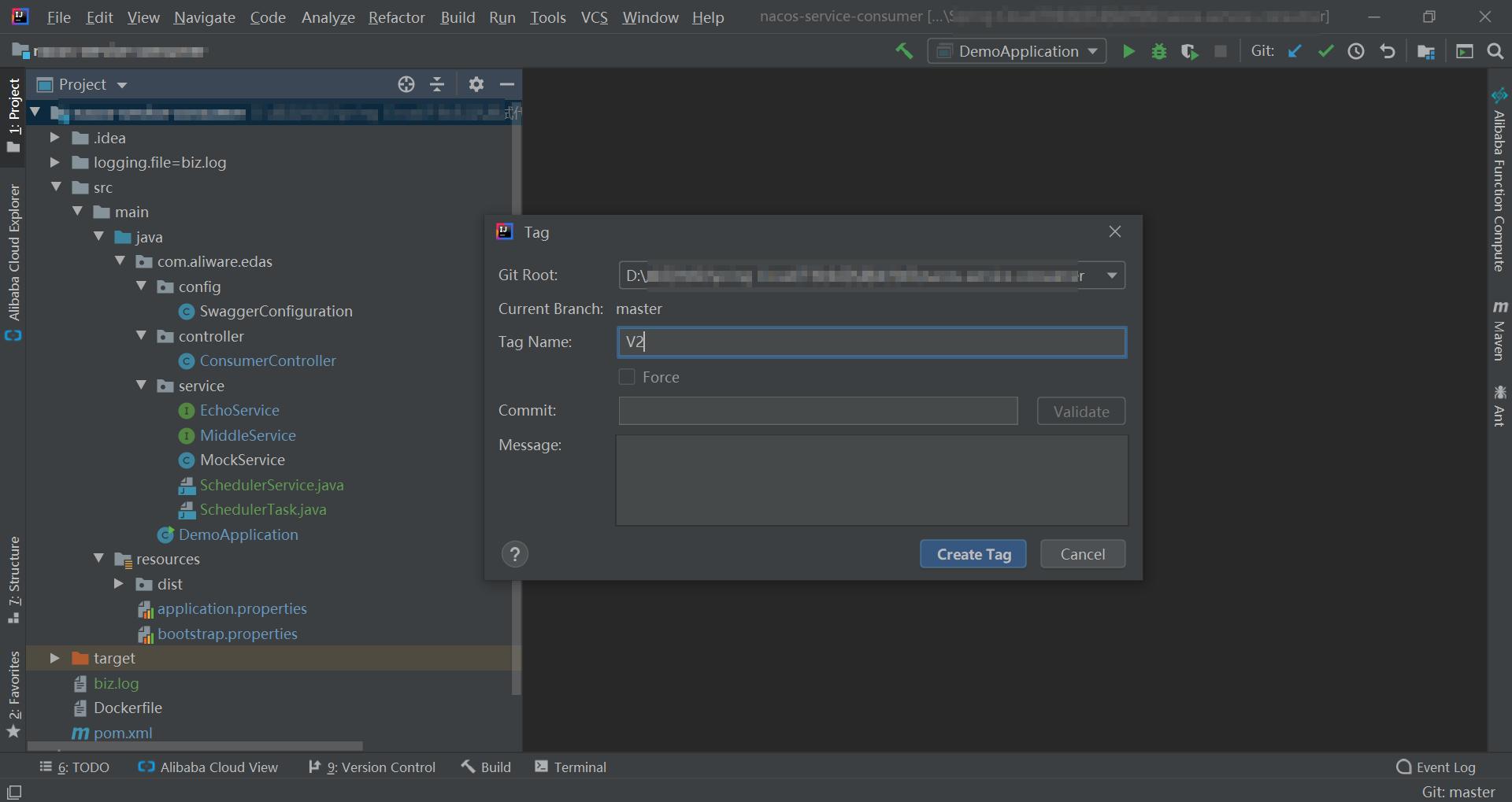
Task: Click the Debug bug icon
Action: click(1158, 51)
